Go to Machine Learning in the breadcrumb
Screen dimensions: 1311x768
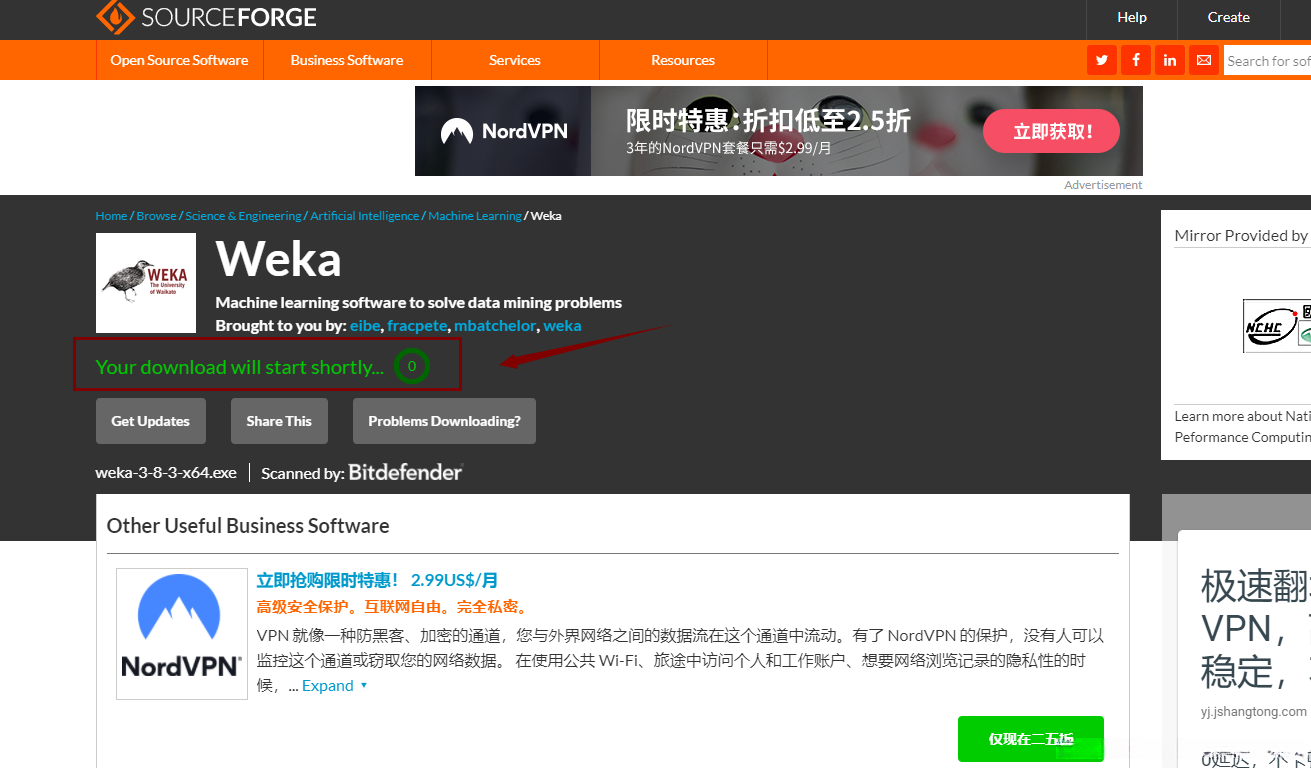point(475,215)
